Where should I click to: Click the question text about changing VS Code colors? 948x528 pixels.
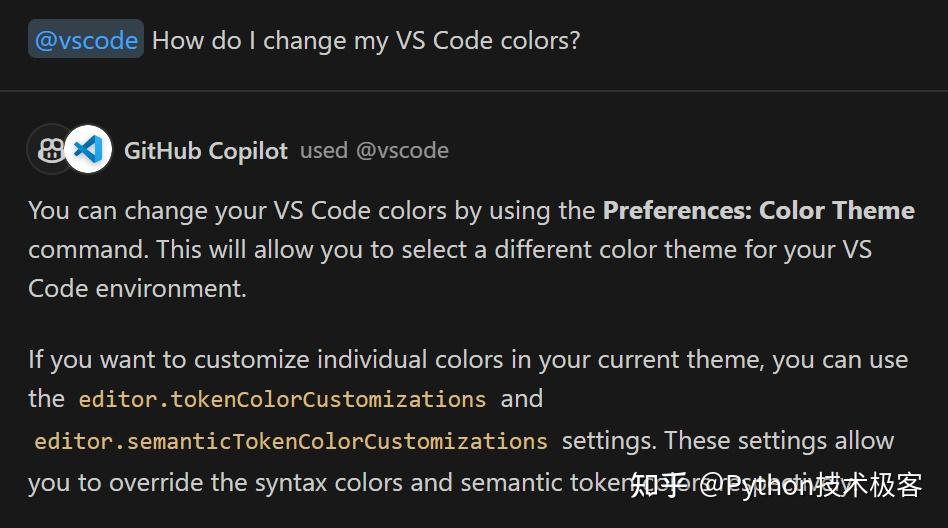coord(366,41)
